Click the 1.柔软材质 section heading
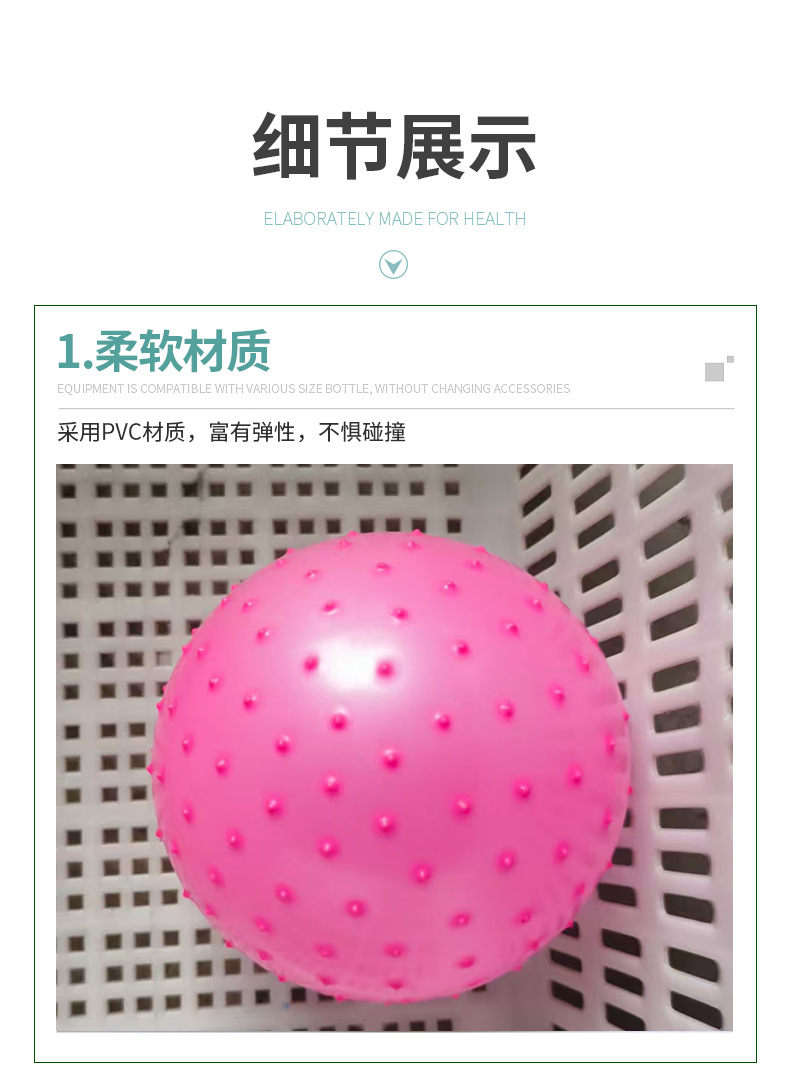Viewport: 790px width, 1076px height. coord(163,351)
